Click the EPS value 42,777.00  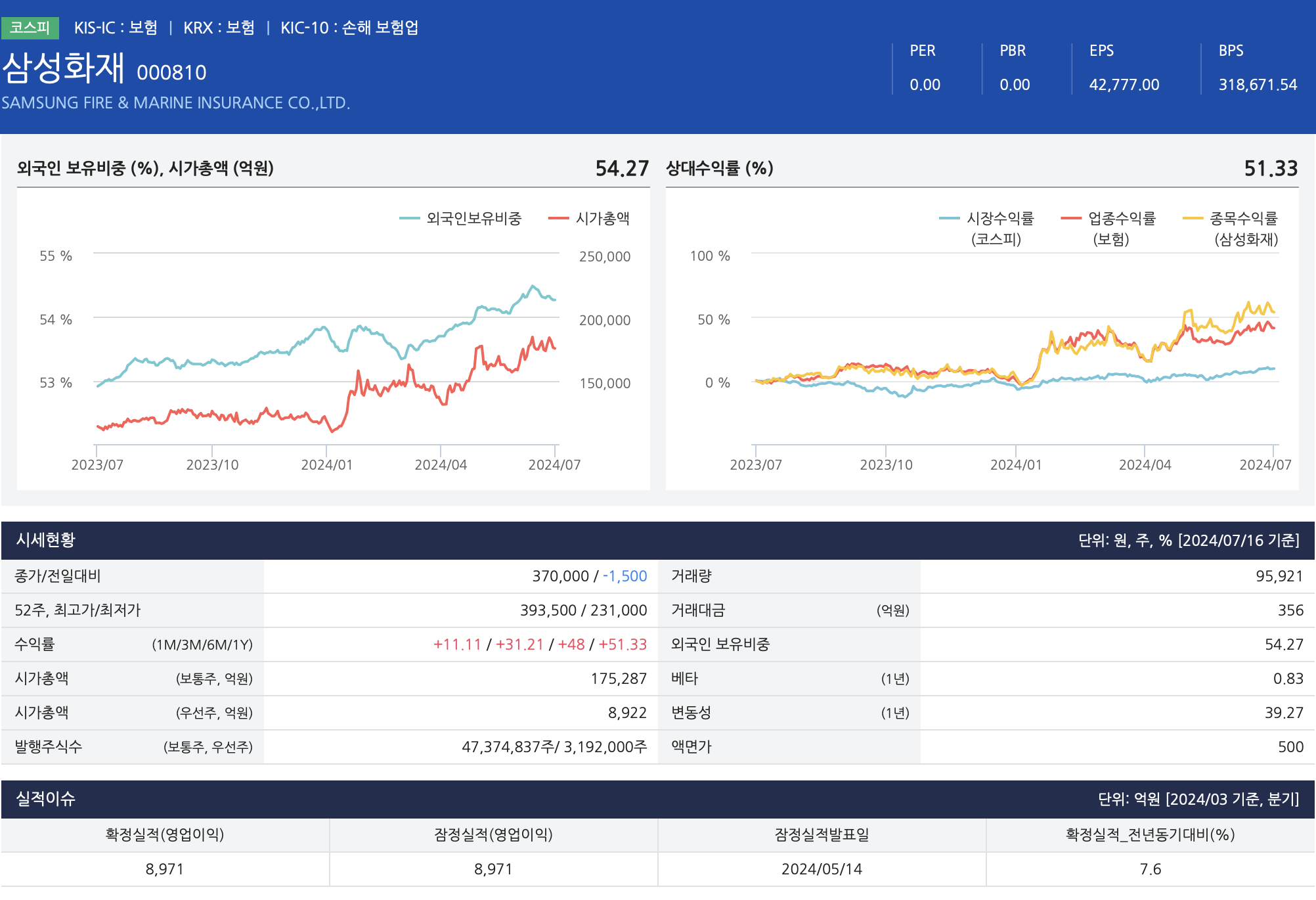(x=1124, y=85)
